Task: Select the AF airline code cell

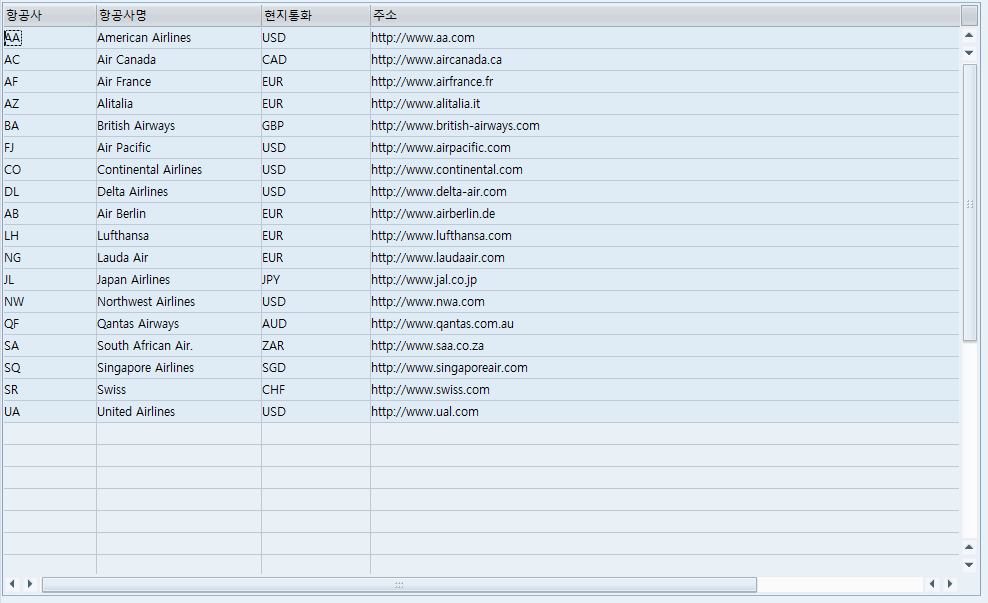Action: tap(50, 82)
